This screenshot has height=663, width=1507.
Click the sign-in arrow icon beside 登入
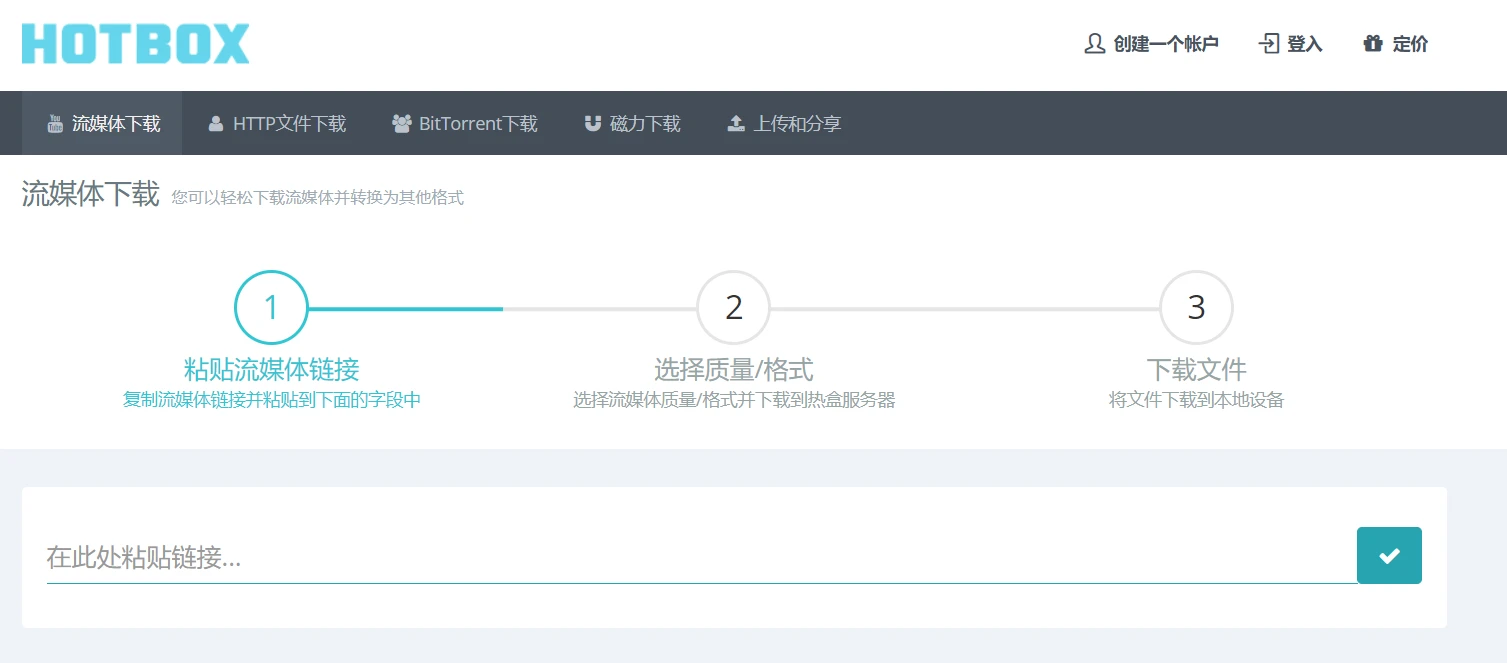pyautogui.click(x=1269, y=44)
